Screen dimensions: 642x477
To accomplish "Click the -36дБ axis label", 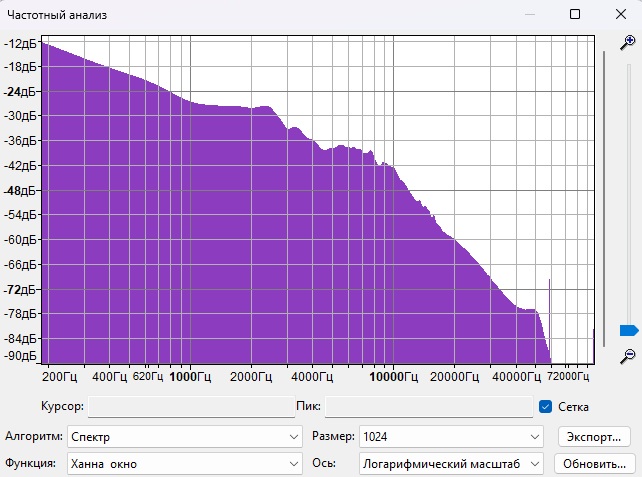I will click(20, 141).
